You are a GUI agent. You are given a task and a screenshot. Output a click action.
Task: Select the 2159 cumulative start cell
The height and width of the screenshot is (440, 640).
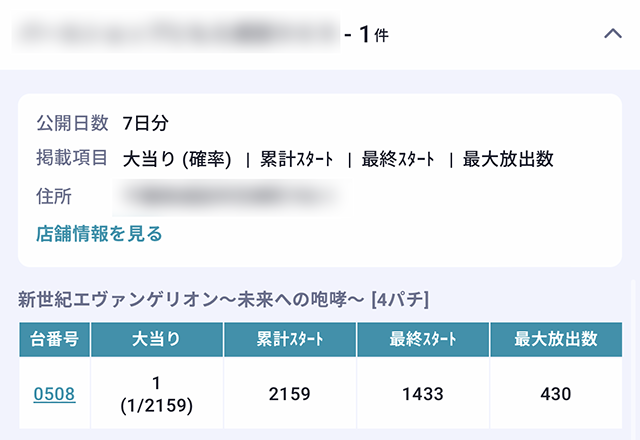coord(289,394)
